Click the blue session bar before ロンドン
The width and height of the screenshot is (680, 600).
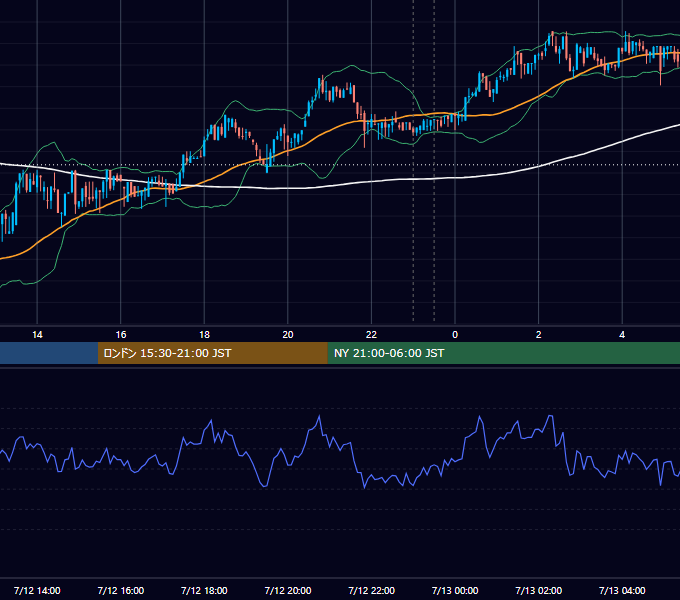[x=49, y=353]
